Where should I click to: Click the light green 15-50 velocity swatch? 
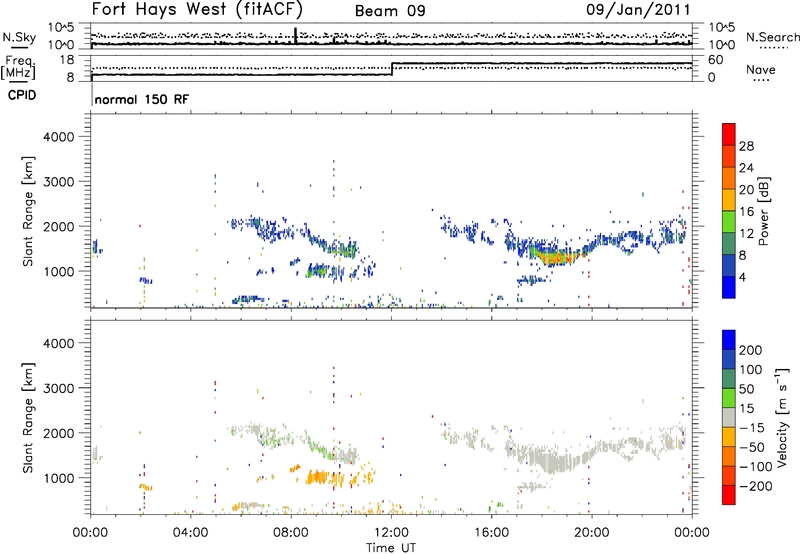click(x=729, y=398)
